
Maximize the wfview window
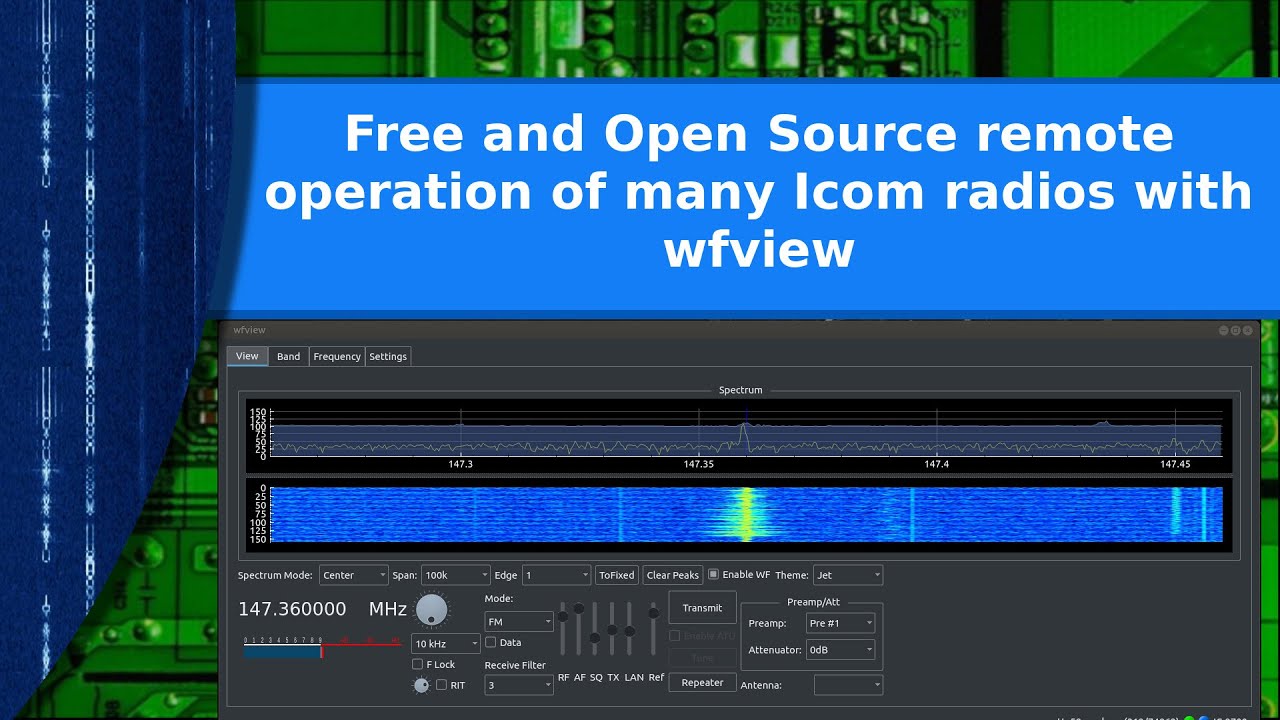point(1235,330)
